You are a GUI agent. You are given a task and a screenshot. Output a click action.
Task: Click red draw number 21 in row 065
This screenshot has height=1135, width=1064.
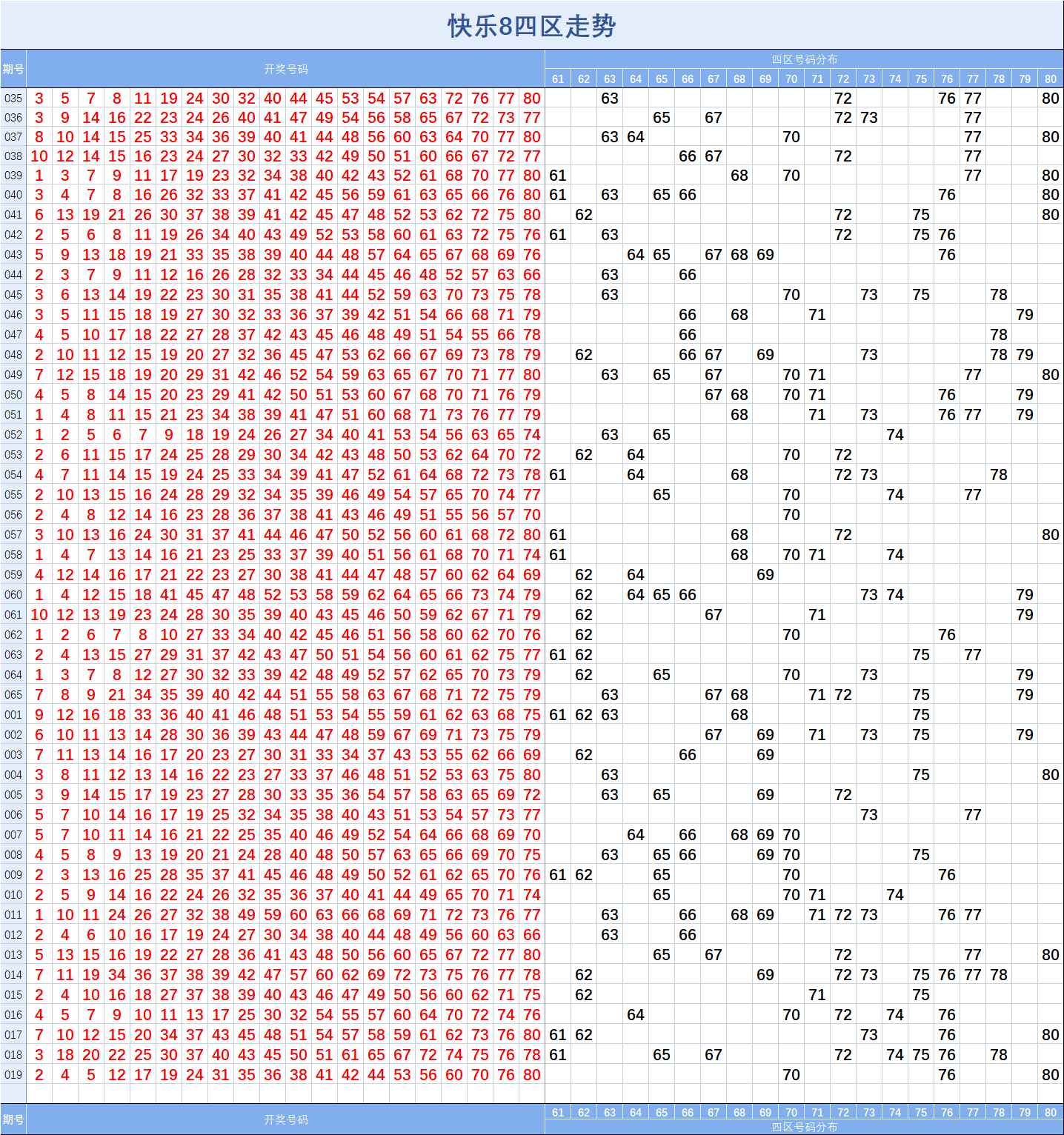pyautogui.click(x=117, y=695)
